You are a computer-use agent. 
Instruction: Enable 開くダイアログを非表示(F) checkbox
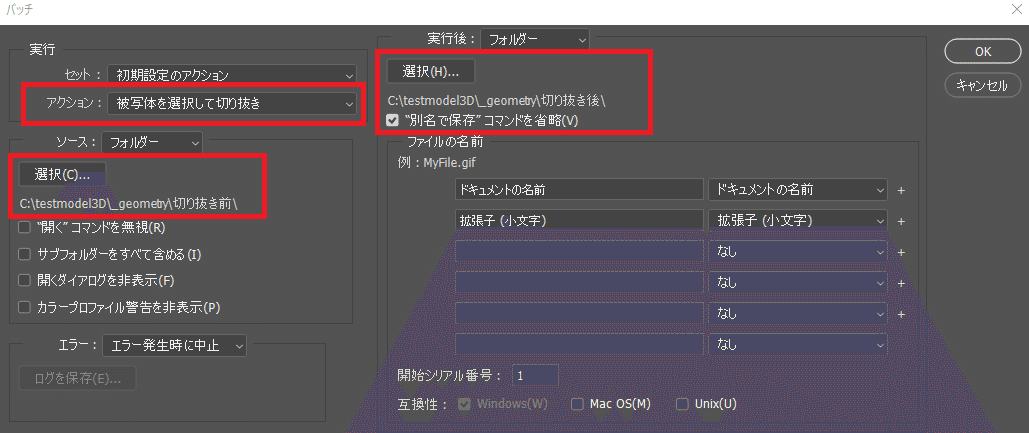click(25, 280)
